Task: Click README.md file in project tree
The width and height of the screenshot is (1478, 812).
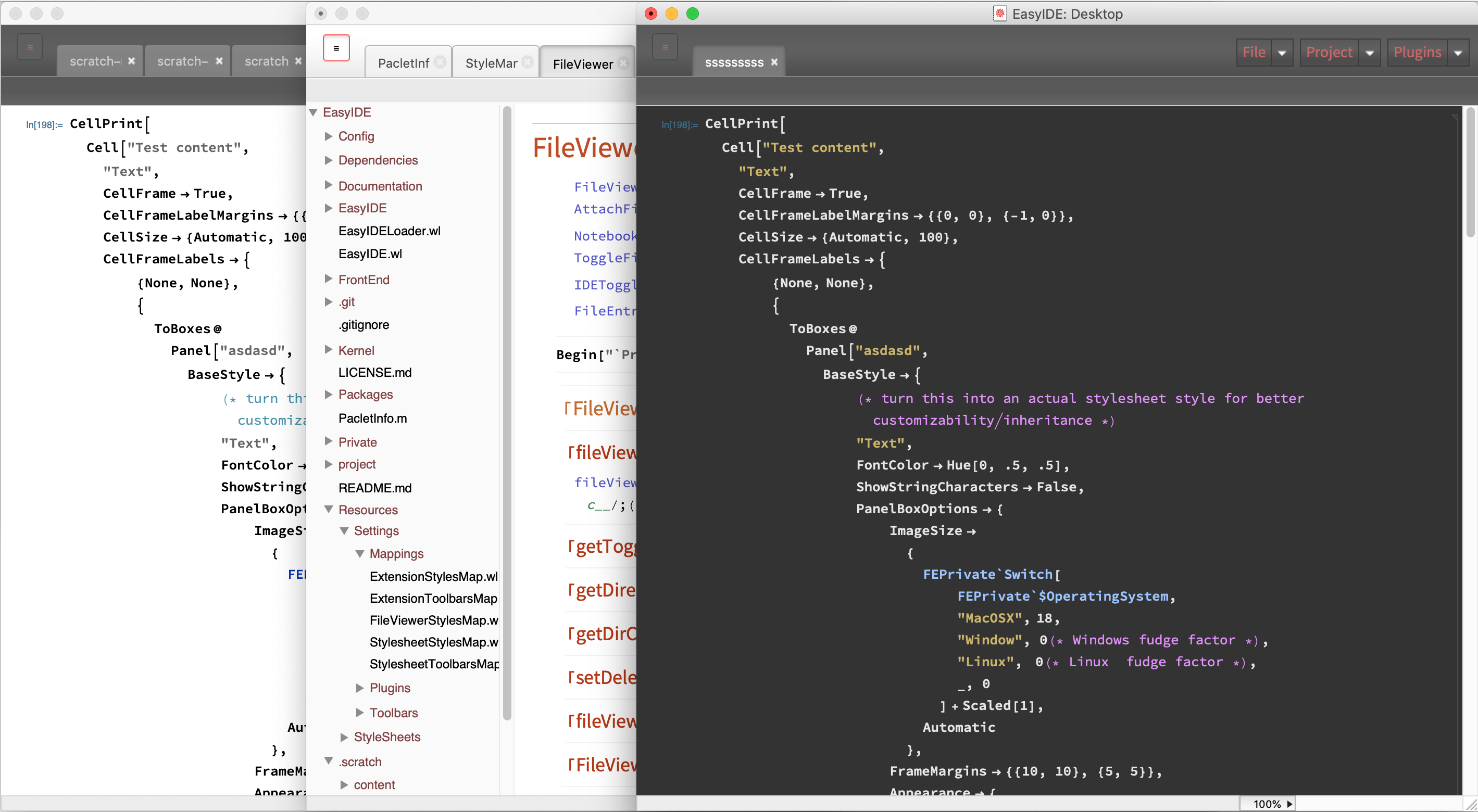Action: click(x=373, y=487)
